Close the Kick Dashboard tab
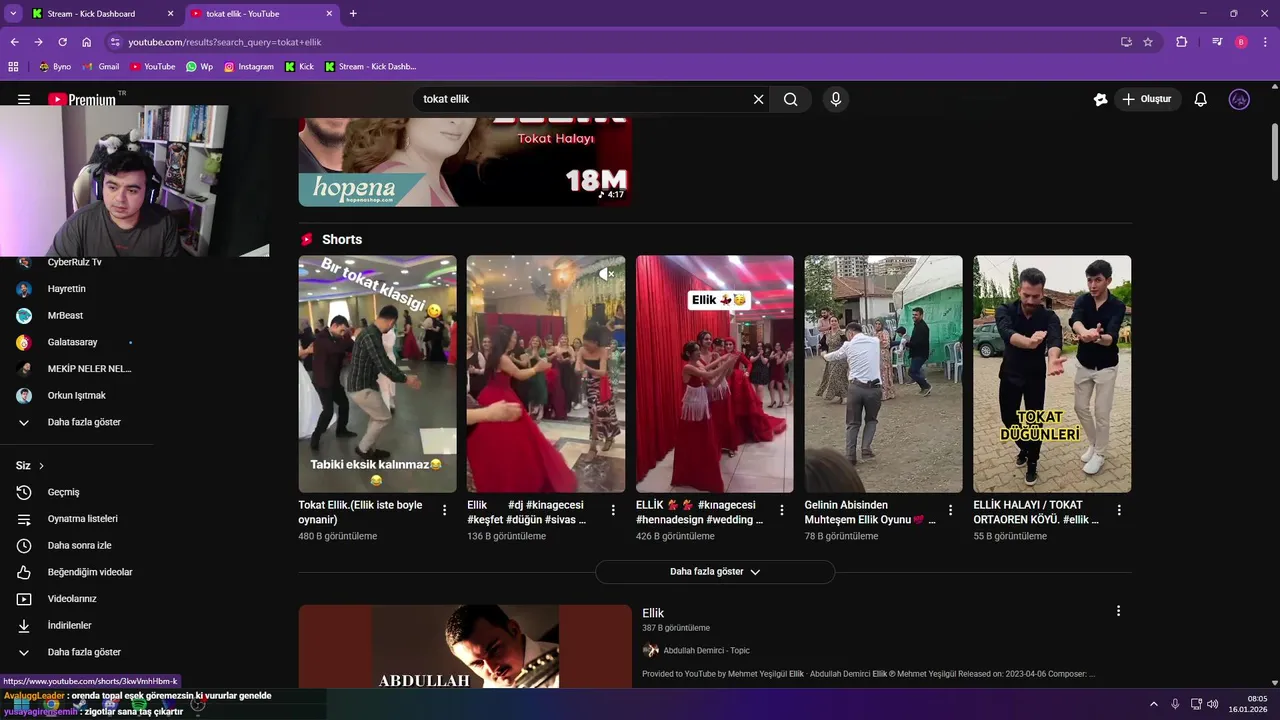 (x=170, y=14)
